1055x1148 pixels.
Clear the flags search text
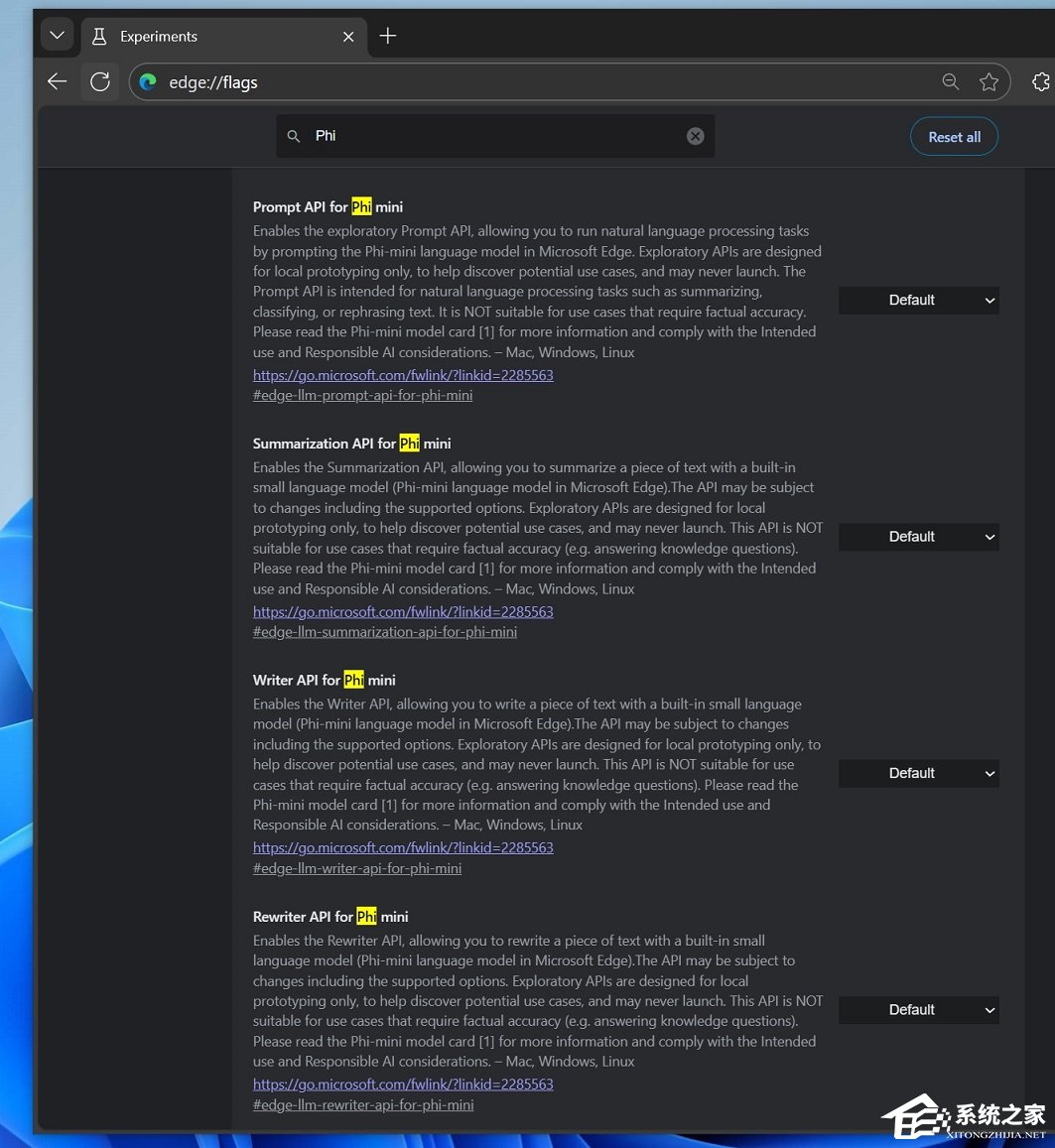(x=696, y=136)
